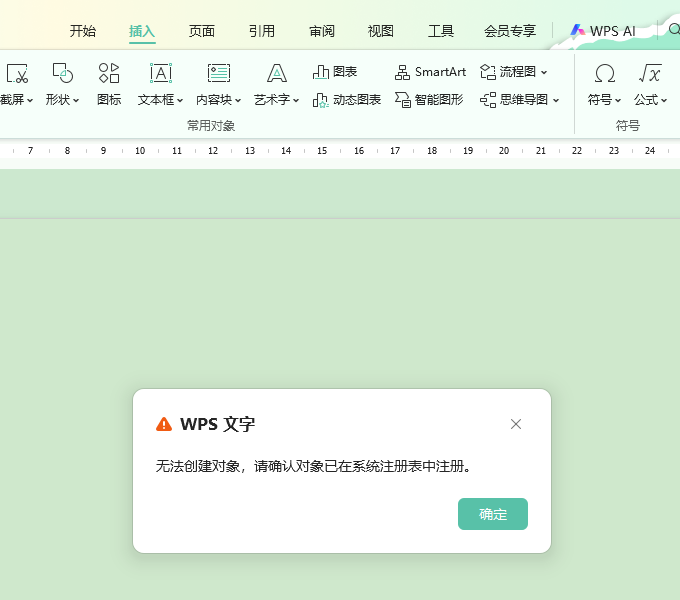Select the WordArt (艺术字) icon

(277, 73)
